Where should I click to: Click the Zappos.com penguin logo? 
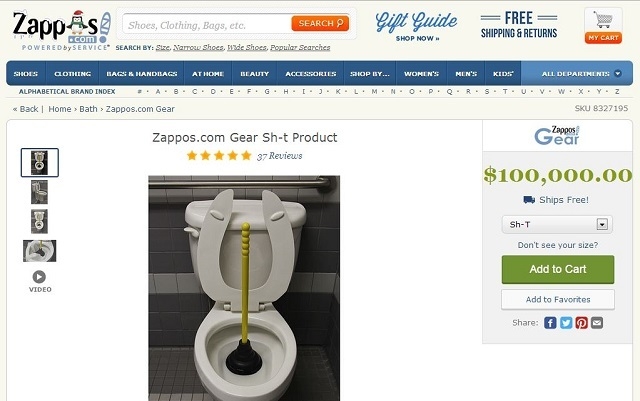click(61, 30)
